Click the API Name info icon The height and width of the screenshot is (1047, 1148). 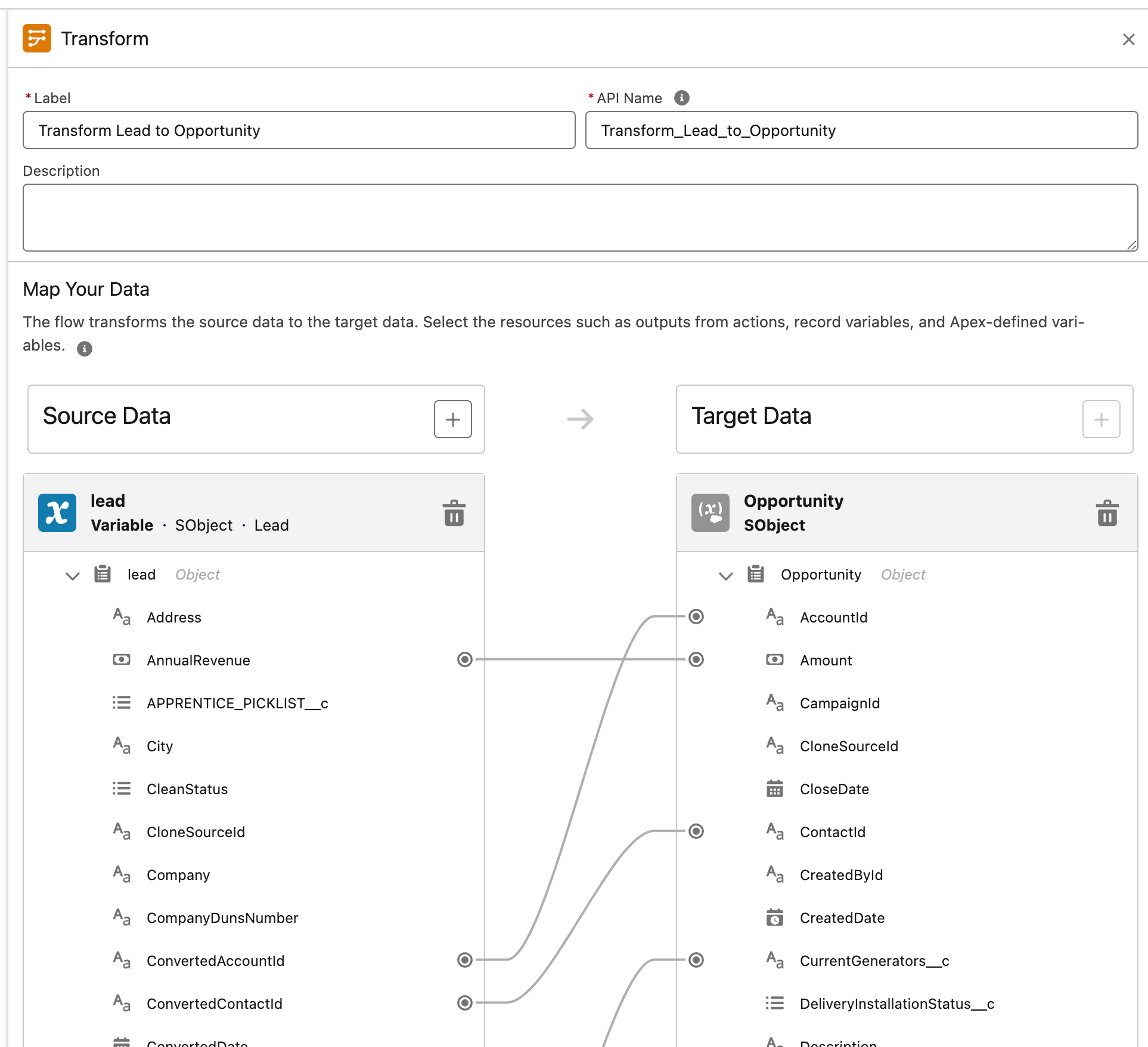coord(681,98)
